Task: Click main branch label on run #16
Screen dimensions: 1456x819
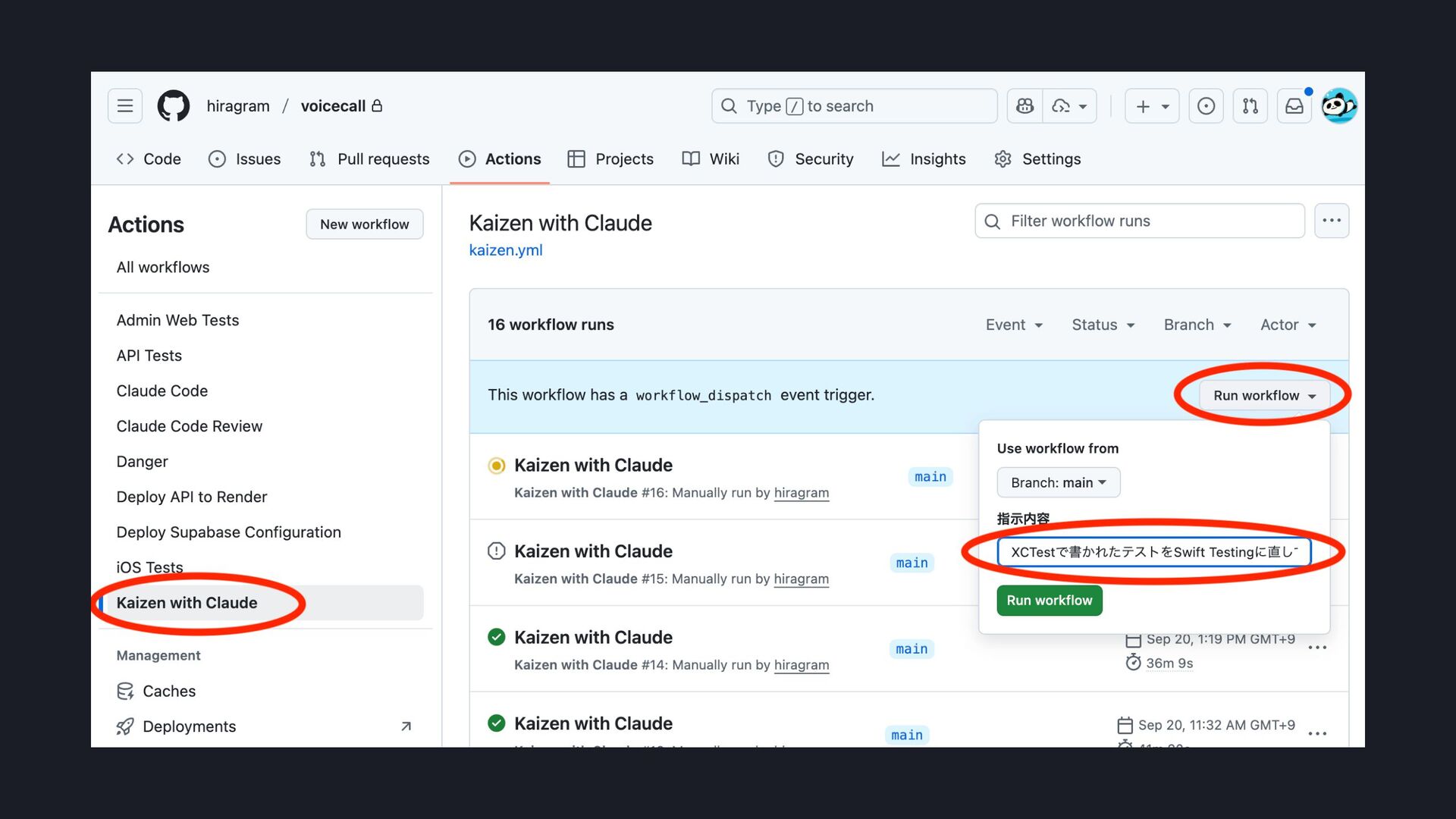Action: [930, 477]
